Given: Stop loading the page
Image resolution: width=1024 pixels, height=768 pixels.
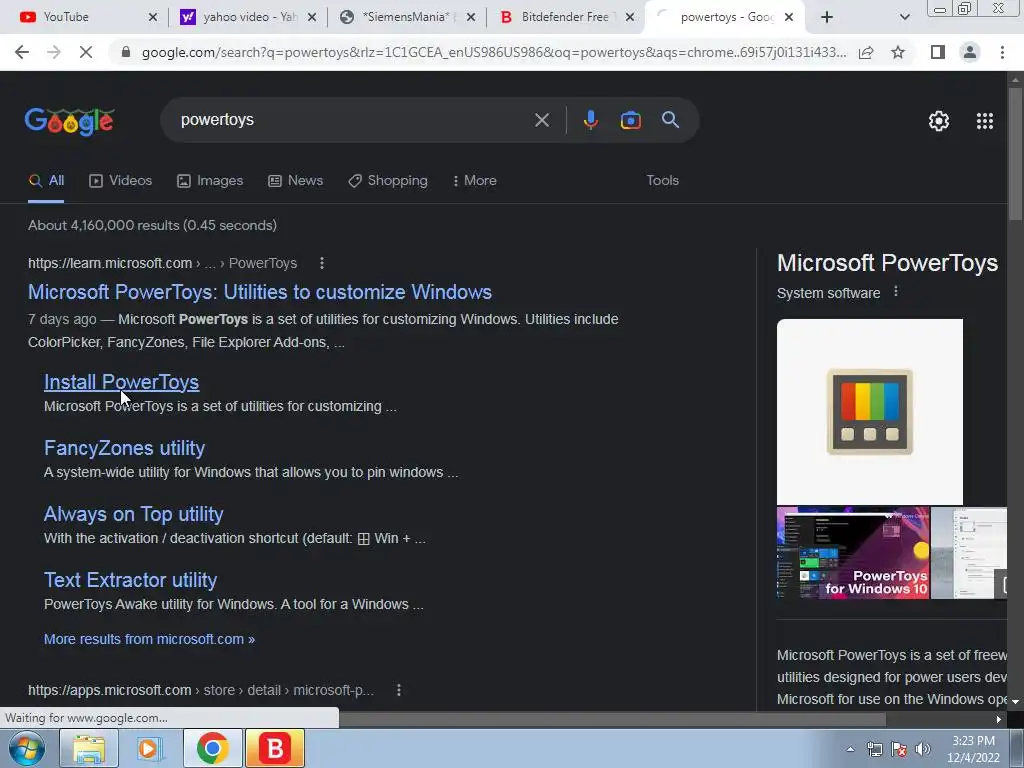Looking at the screenshot, I should (86, 52).
